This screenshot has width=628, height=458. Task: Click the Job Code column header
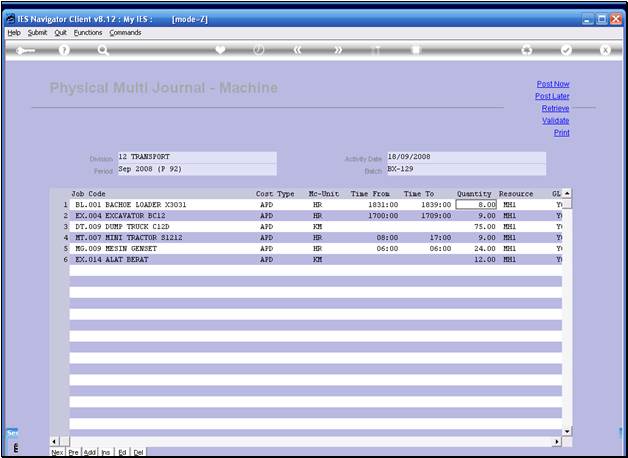pyautogui.click(x=89, y=194)
